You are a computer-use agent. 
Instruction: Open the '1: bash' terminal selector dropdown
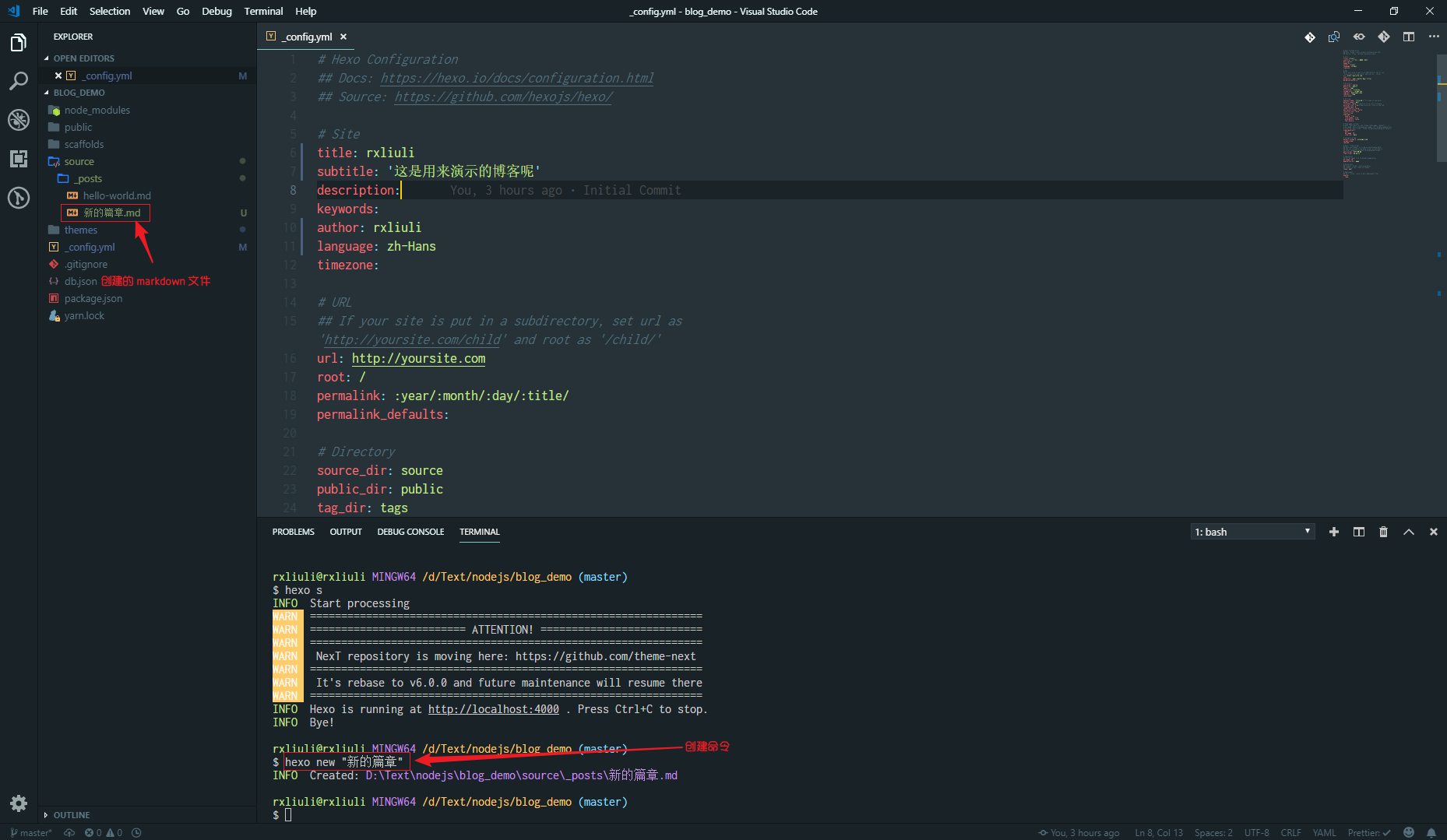coord(1253,532)
